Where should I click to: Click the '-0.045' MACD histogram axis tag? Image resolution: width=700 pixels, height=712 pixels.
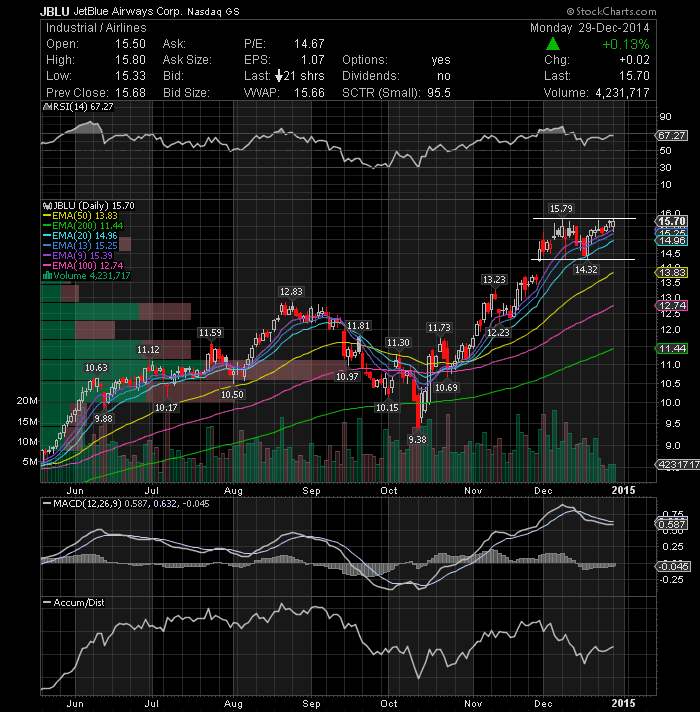coord(672,566)
